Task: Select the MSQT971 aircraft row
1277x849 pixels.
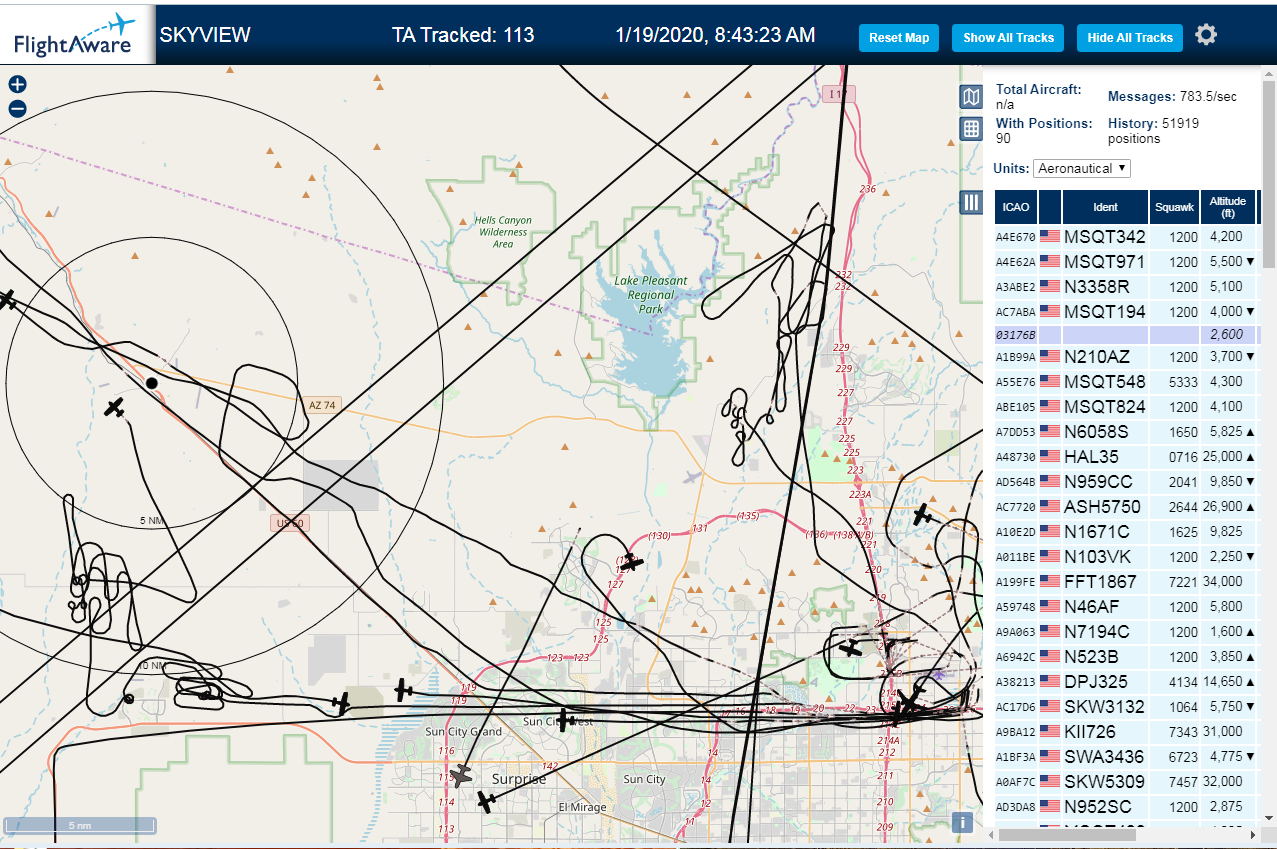Action: [x=1128, y=262]
